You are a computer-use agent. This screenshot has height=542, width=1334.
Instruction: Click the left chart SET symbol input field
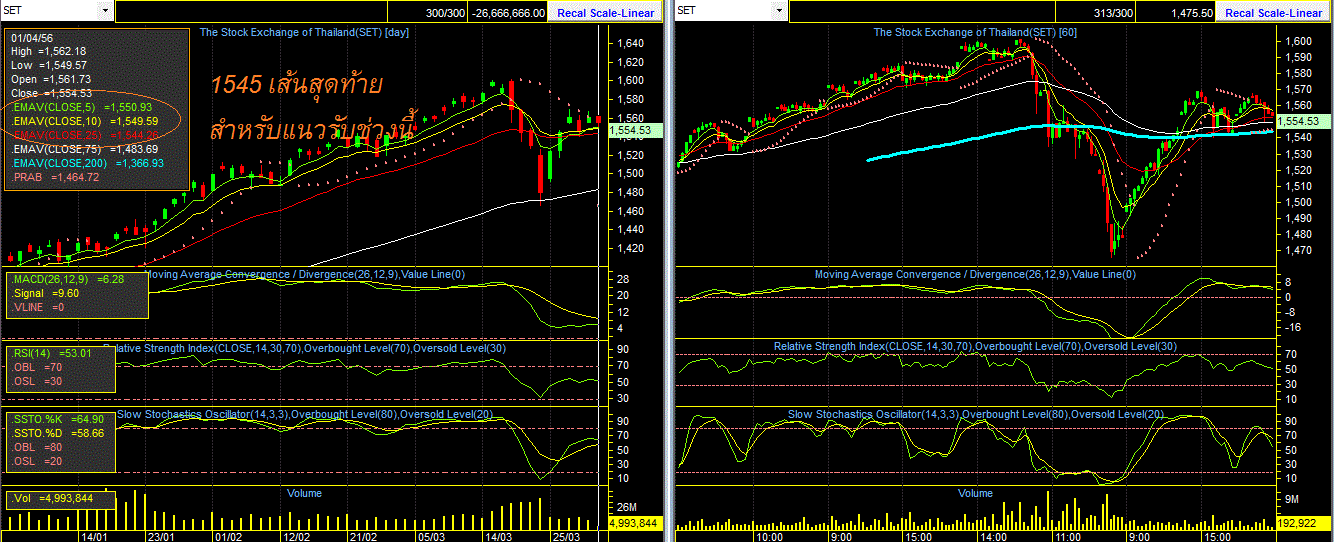pyautogui.click(x=49, y=11)
